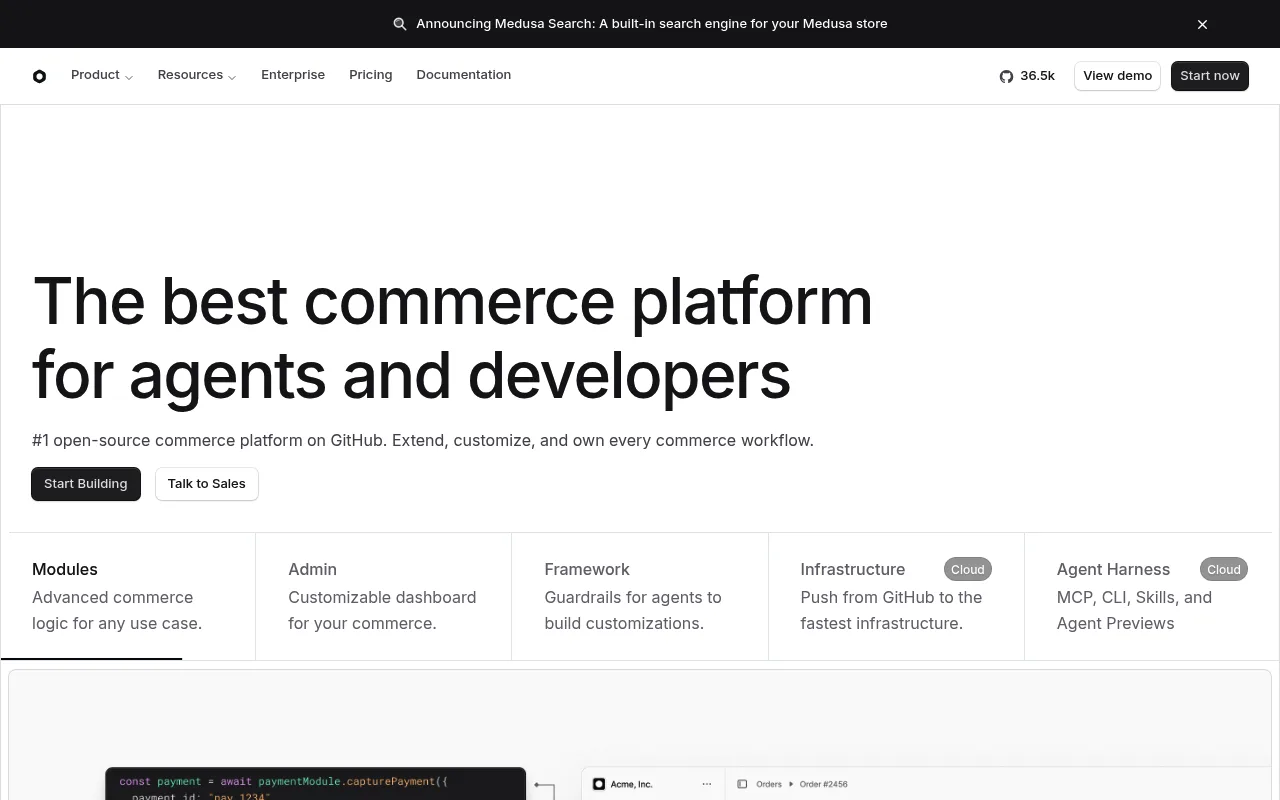This screenshot has height=800, width=1280.
Task: Click 'Guardrails for agents to build customizations.'
Action: (x=633, y=610)
